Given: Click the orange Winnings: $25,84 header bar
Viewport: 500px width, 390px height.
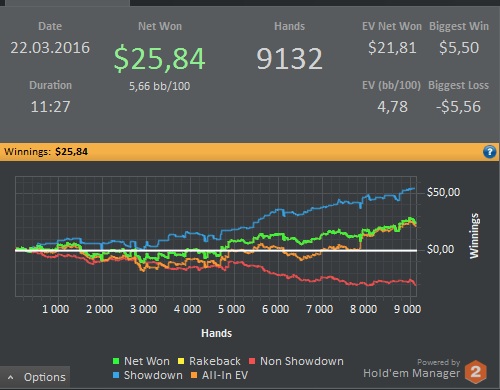Looking at the screenshot, I should click(x=249, y=152).
